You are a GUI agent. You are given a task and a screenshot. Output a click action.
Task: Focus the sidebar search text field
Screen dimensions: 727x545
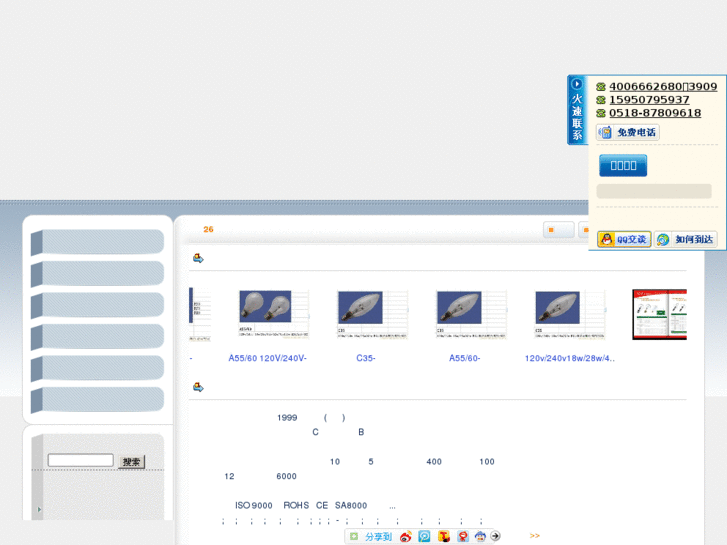[81, 460]
